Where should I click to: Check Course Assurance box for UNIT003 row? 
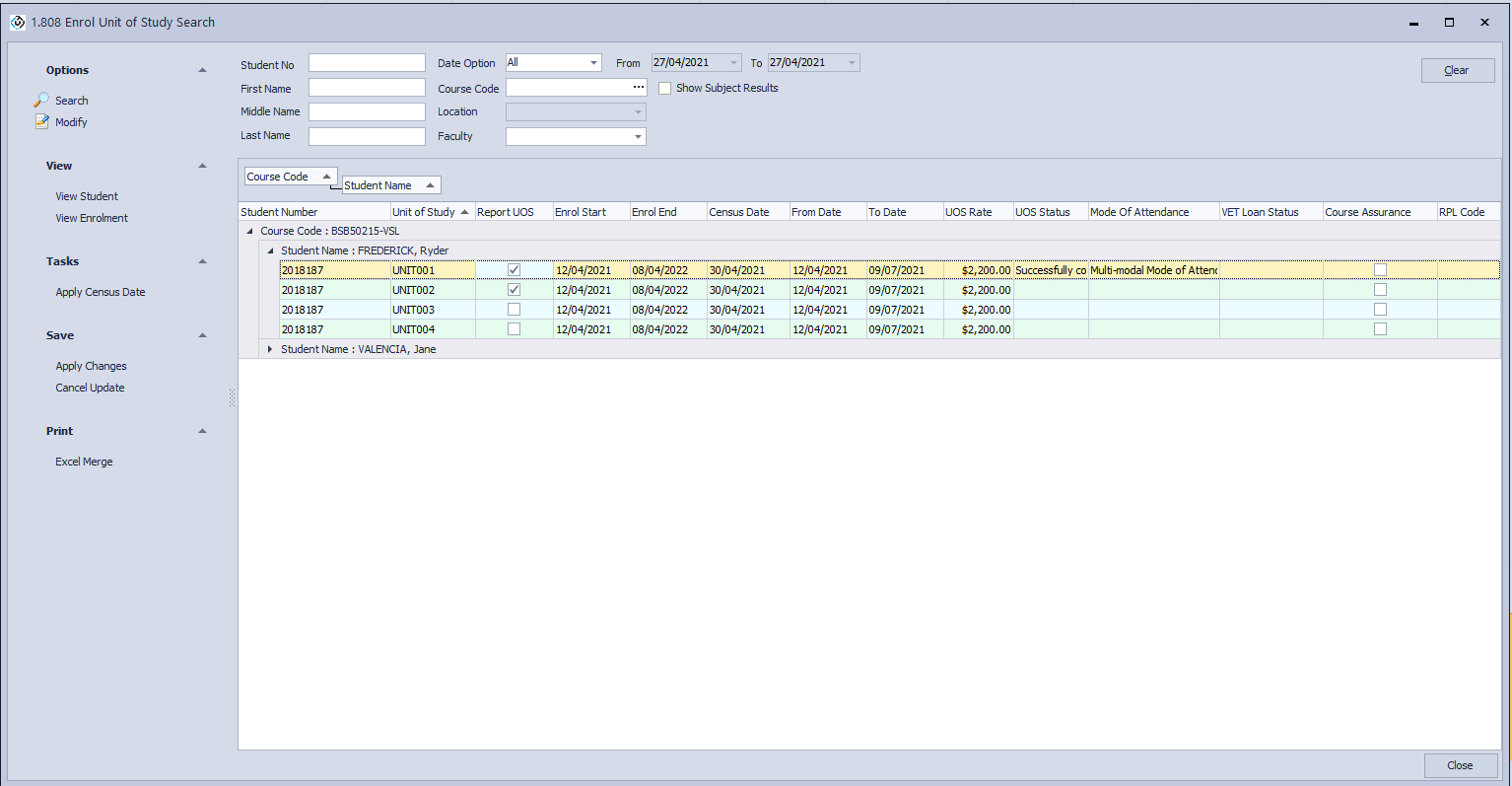tap(1380, 310)
